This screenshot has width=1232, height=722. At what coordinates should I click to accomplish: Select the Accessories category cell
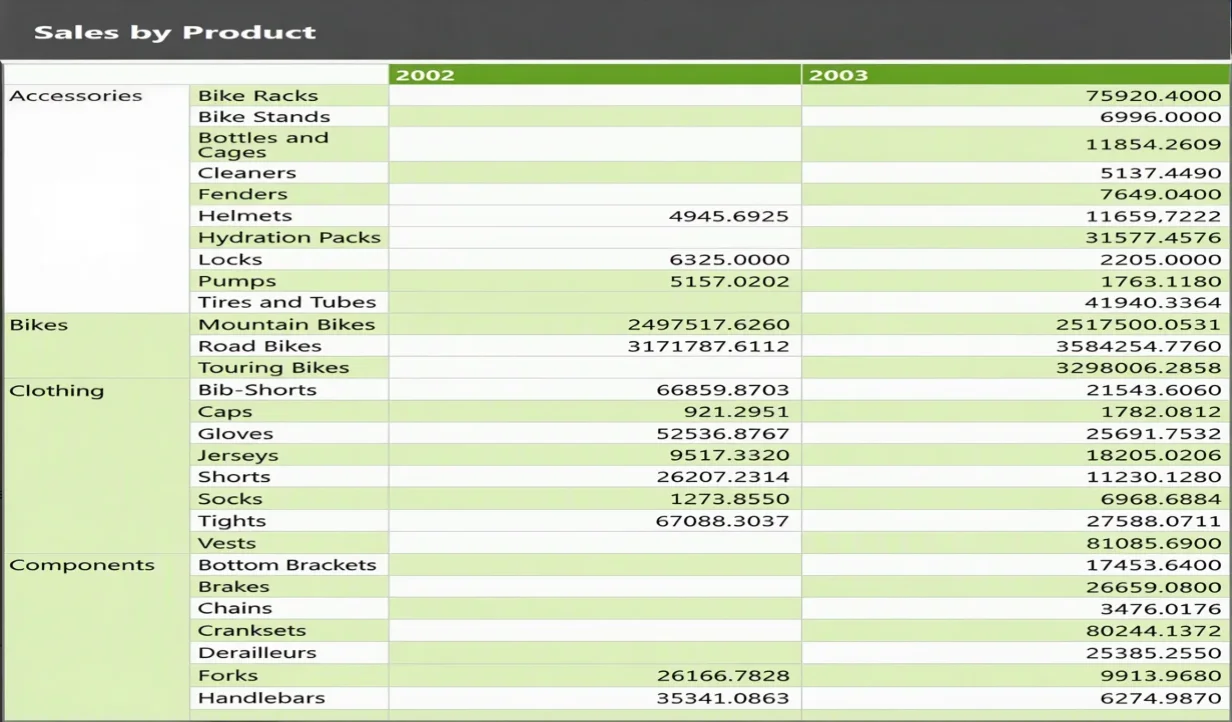97,199
